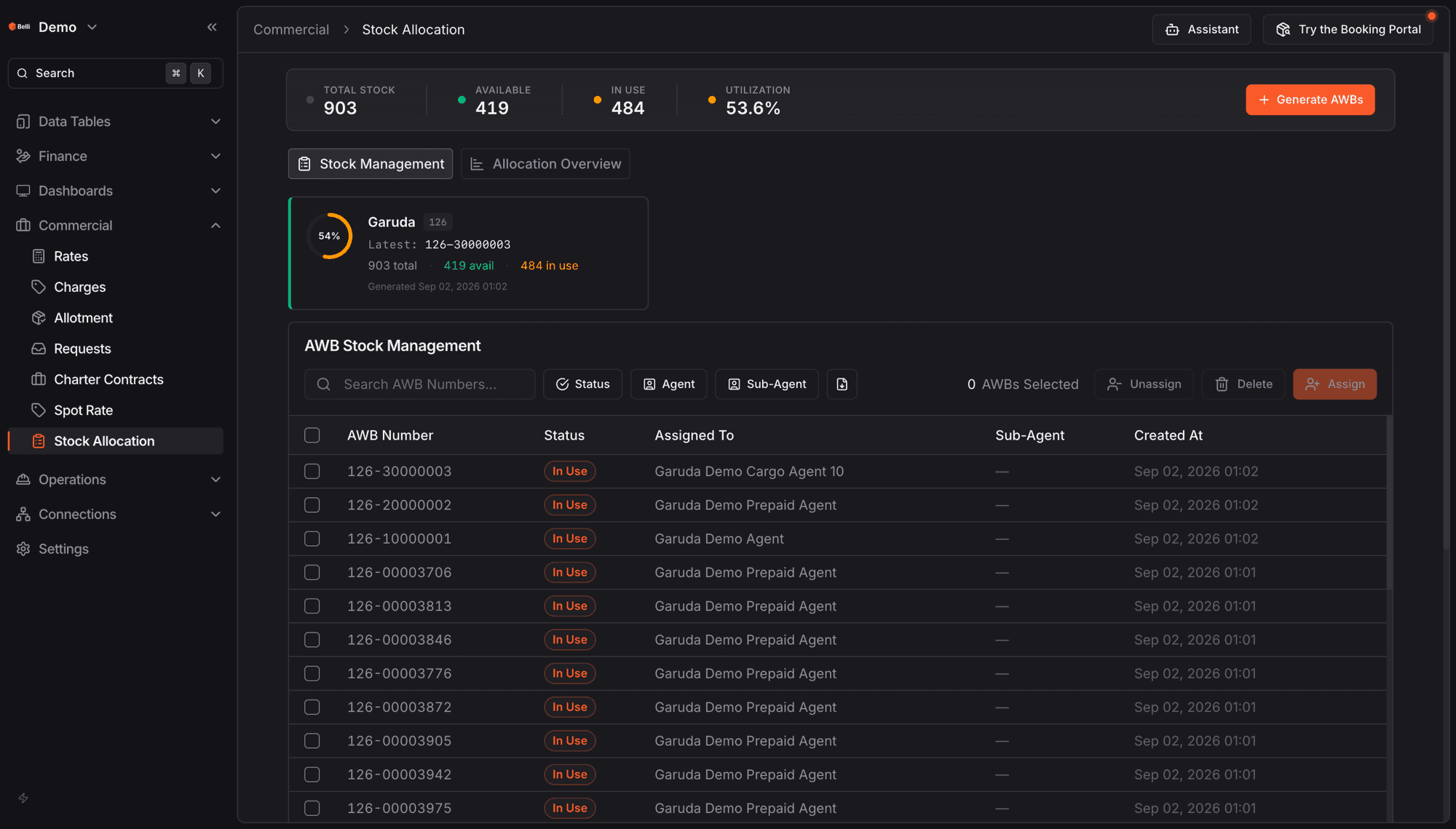Open the Status filter dropdown
The image size is (1456, 829).
(x=582, y=384)
